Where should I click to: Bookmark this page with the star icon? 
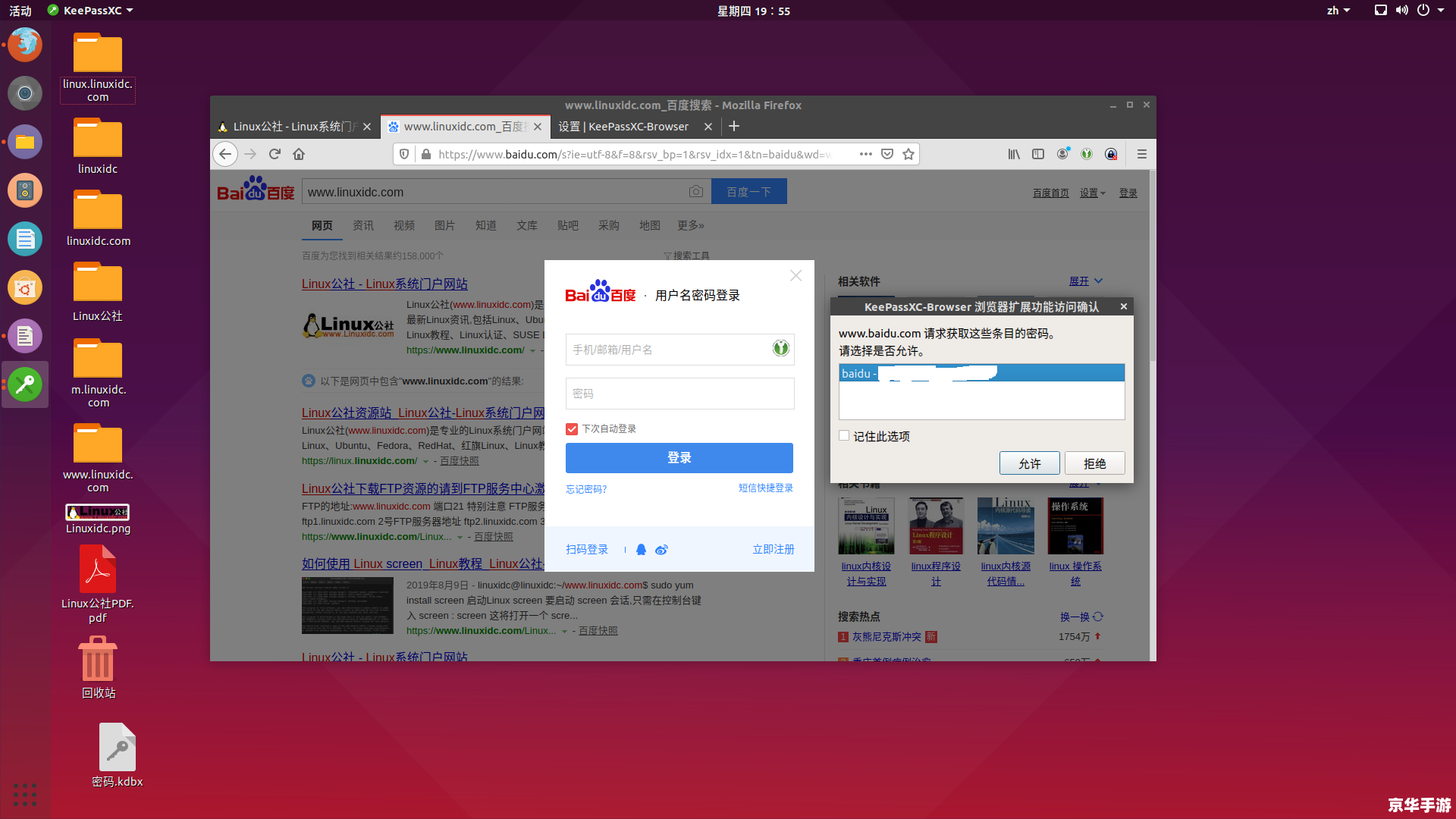(x=908, y=154)
